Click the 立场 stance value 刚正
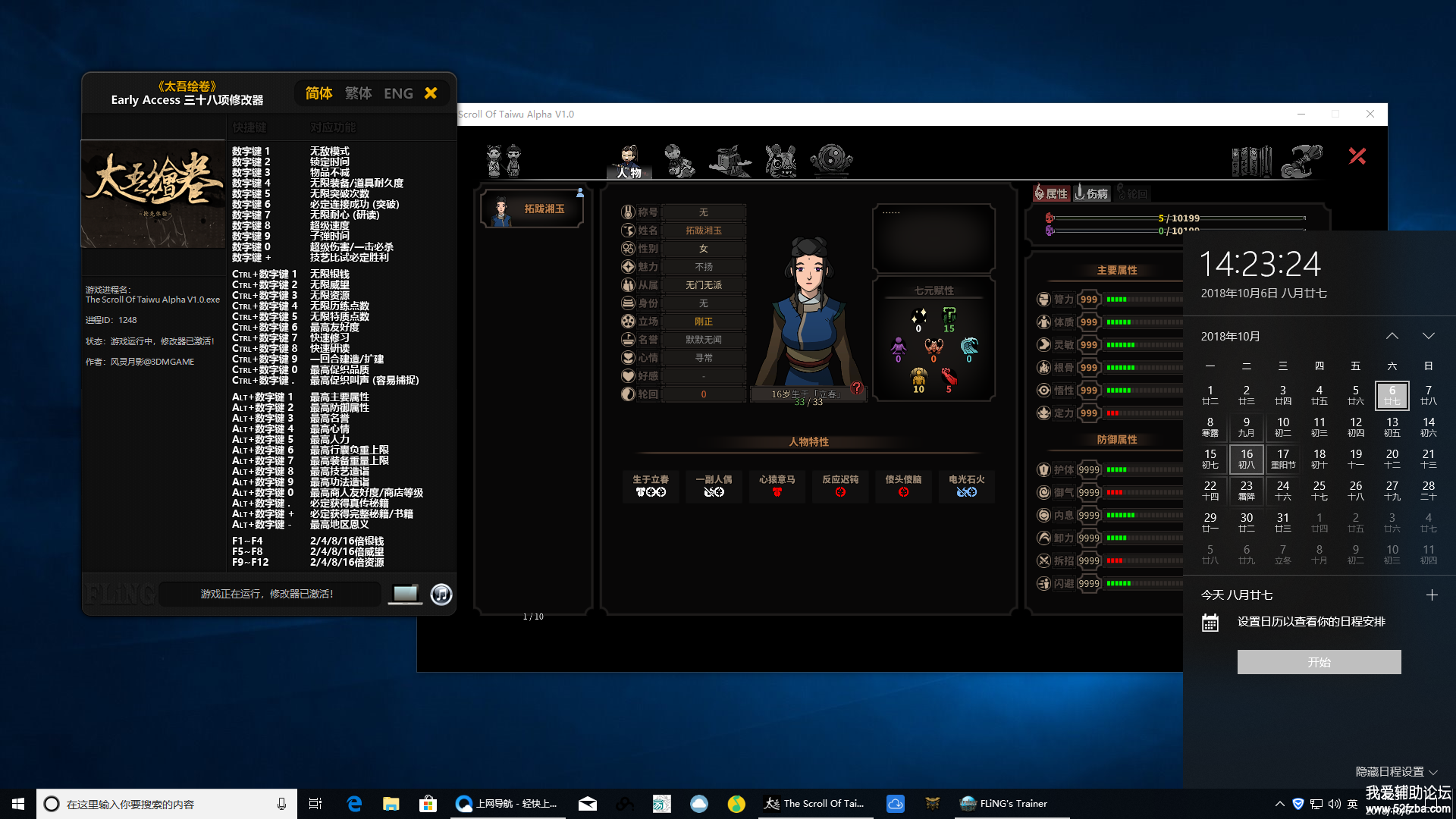Viewport: 1456px width, 819px height. tap(703, 322)
